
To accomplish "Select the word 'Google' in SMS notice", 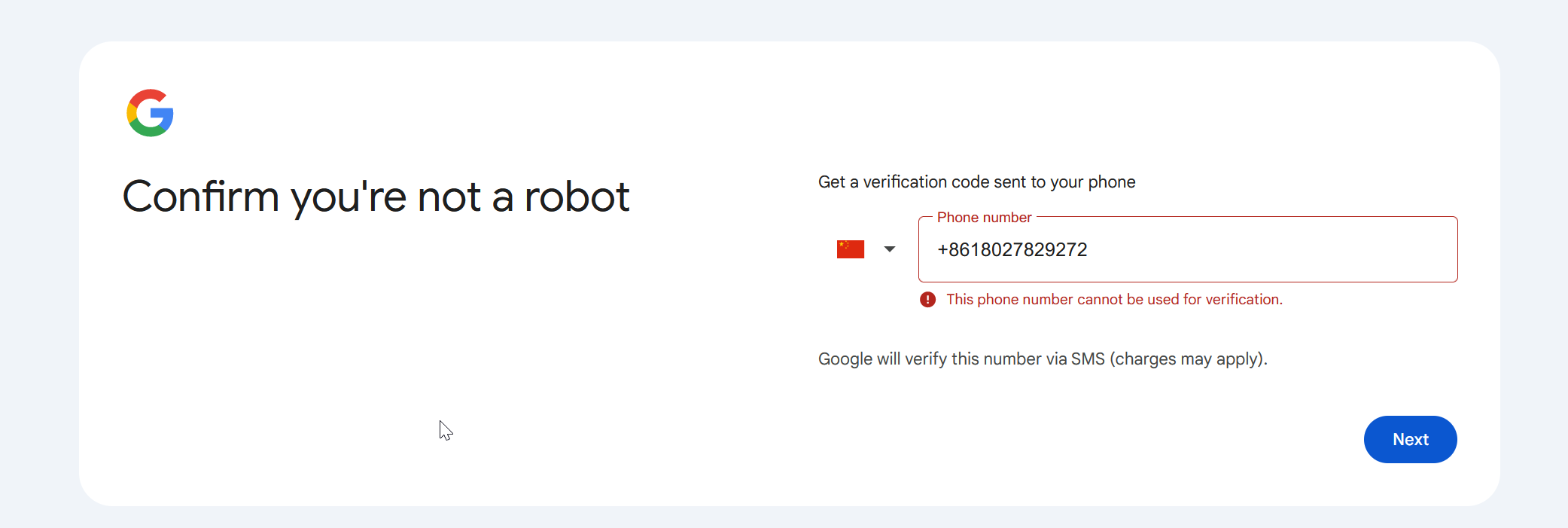I will point(845,359).
